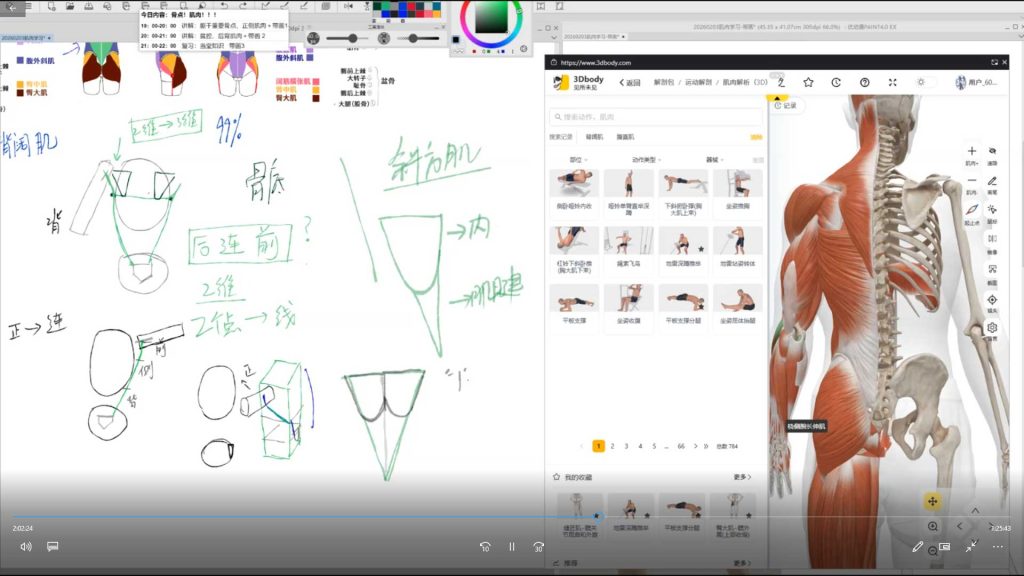This screenshot has width=1024, height=576.
Task: Click the rotate left arrow in 3D view
Action: 959,526
